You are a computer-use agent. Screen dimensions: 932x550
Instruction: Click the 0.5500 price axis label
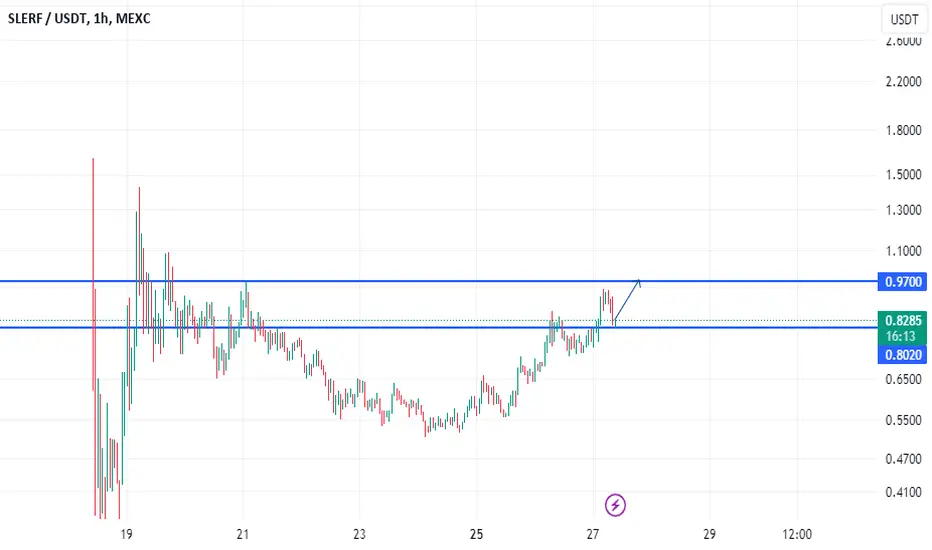point(903,420)
